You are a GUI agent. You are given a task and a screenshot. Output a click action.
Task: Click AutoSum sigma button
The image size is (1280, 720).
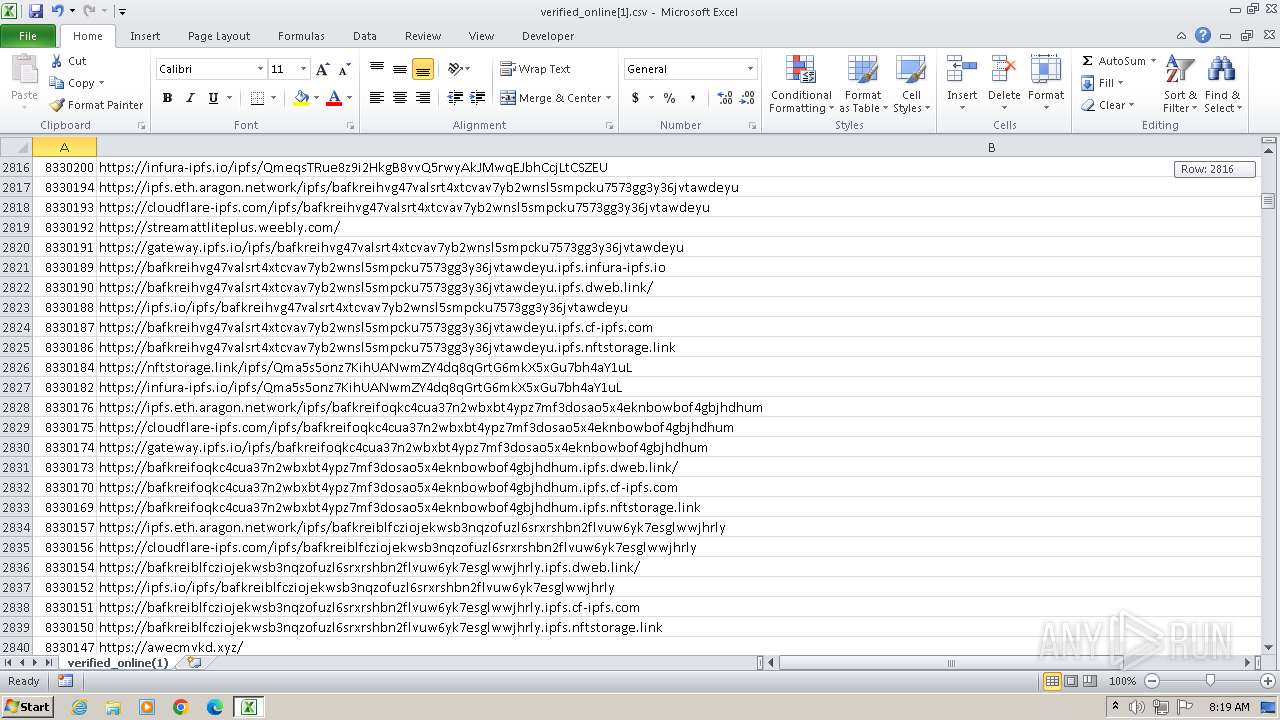click(x=1113, y=61)
